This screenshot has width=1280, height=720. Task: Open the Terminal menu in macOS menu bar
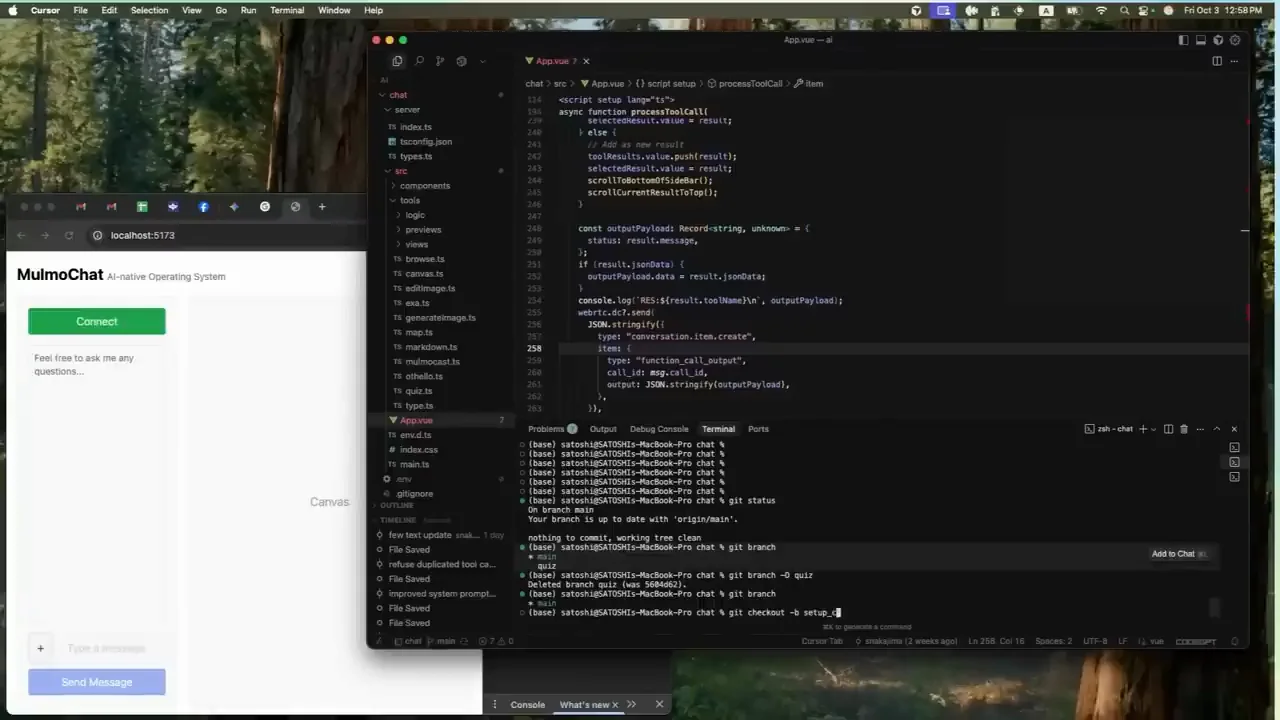(287, 10)
